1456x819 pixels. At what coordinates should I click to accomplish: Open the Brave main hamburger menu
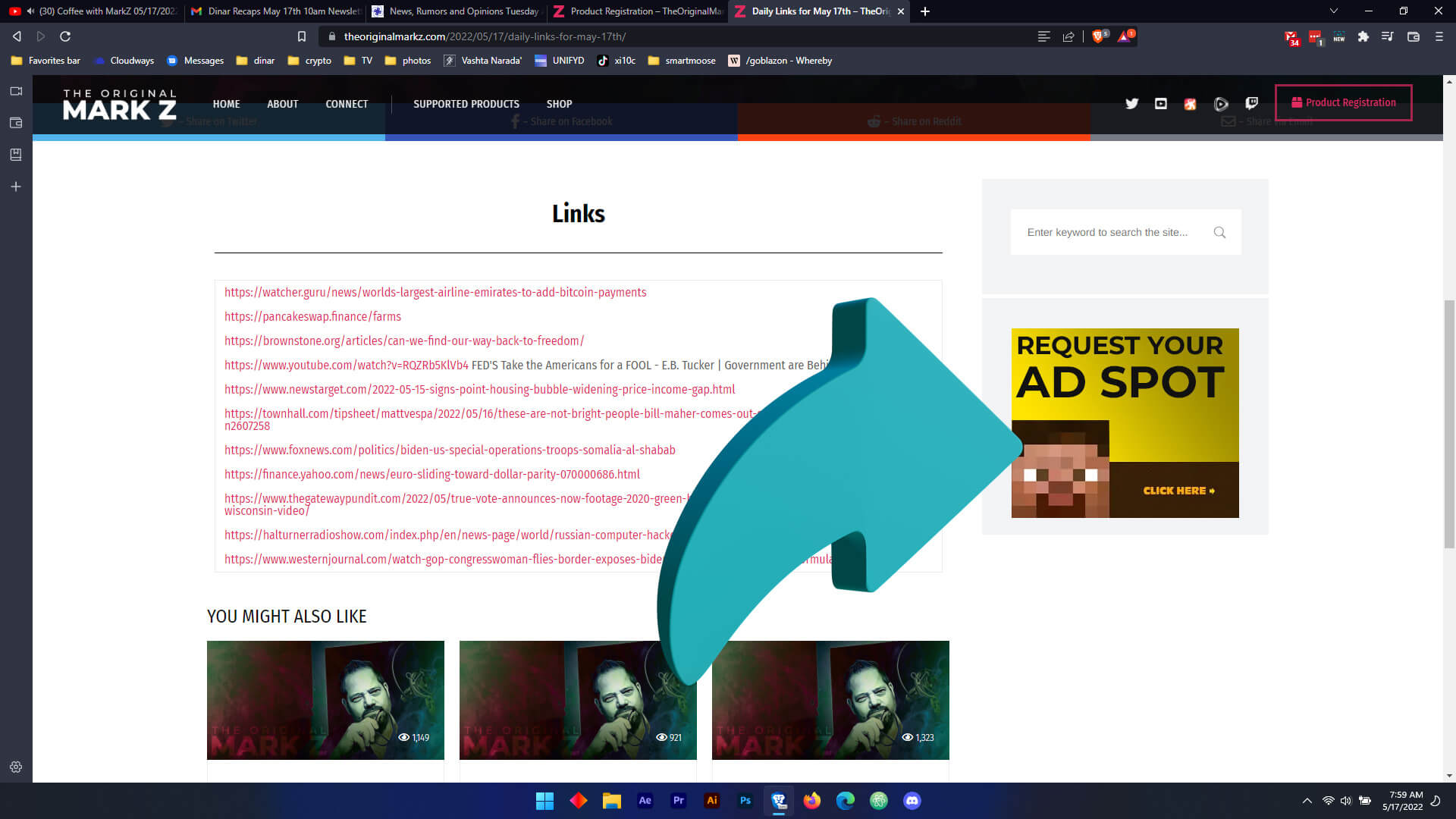click(1439, 36)
